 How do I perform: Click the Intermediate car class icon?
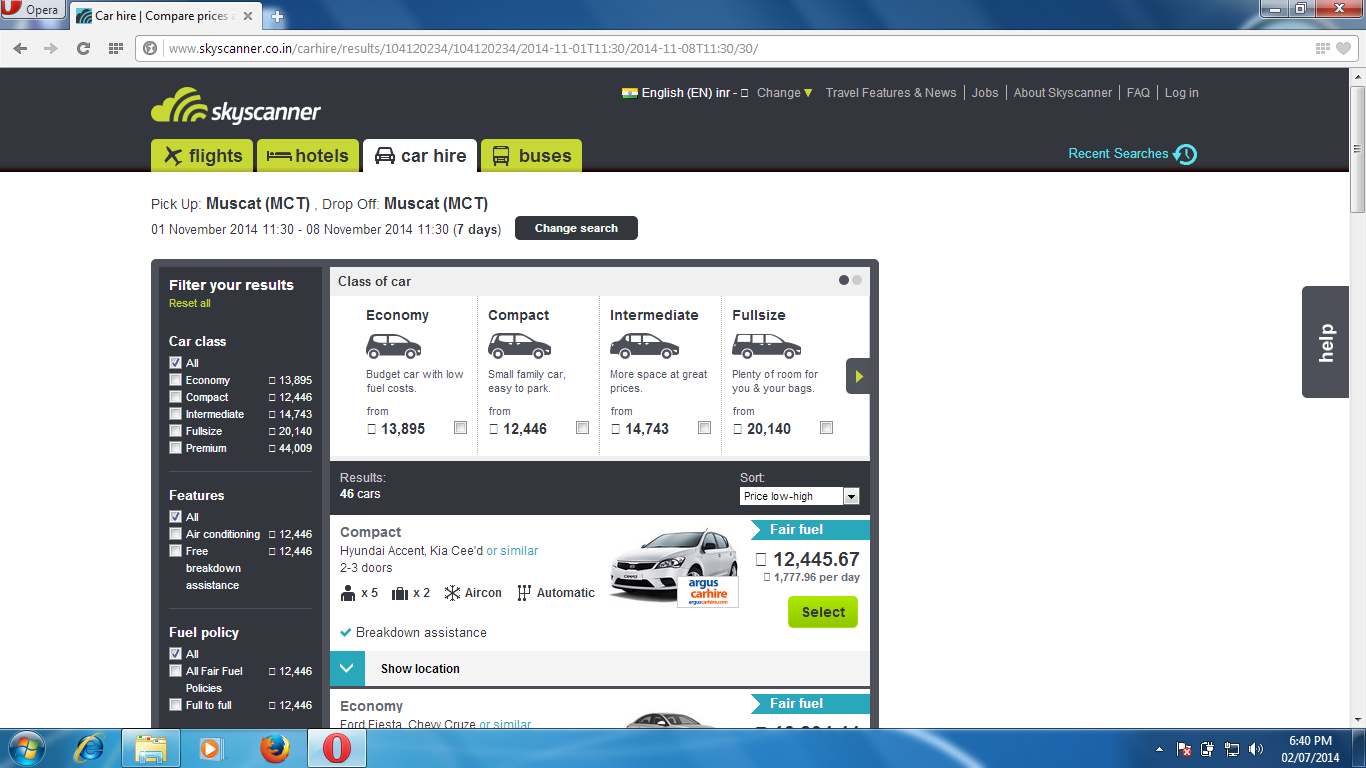tap(645, 346)
